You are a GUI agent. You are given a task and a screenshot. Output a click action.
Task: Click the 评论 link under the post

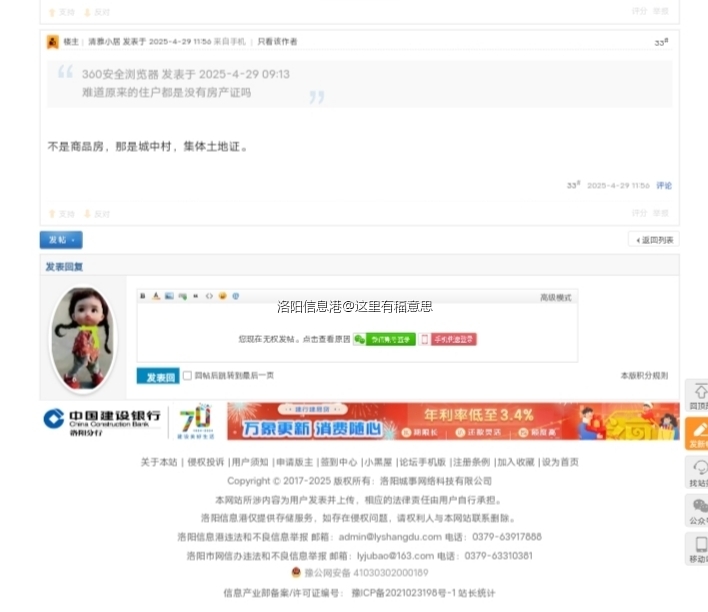(x=664, y=186)
